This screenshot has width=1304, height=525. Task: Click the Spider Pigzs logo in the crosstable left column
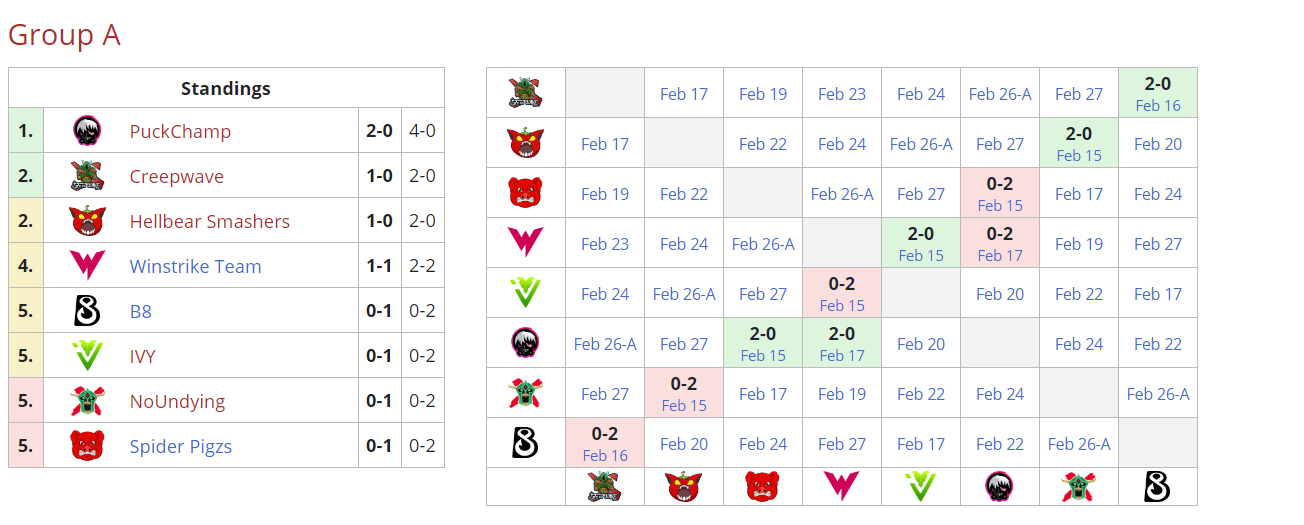click(525, 193)
